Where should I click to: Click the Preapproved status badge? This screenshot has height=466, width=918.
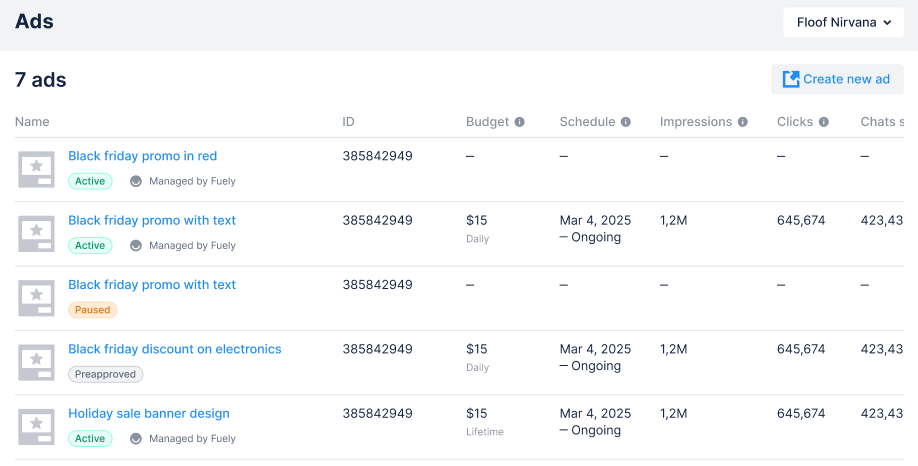pos(106,374)
